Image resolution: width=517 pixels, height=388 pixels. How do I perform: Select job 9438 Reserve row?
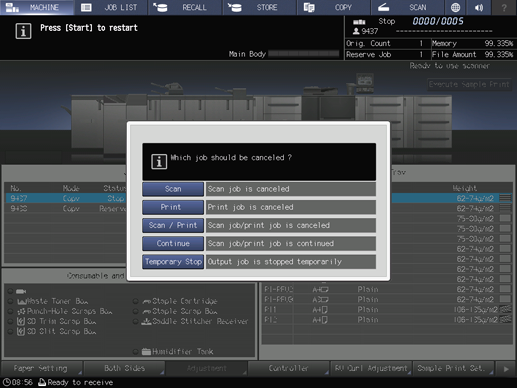tap(67, 209)
